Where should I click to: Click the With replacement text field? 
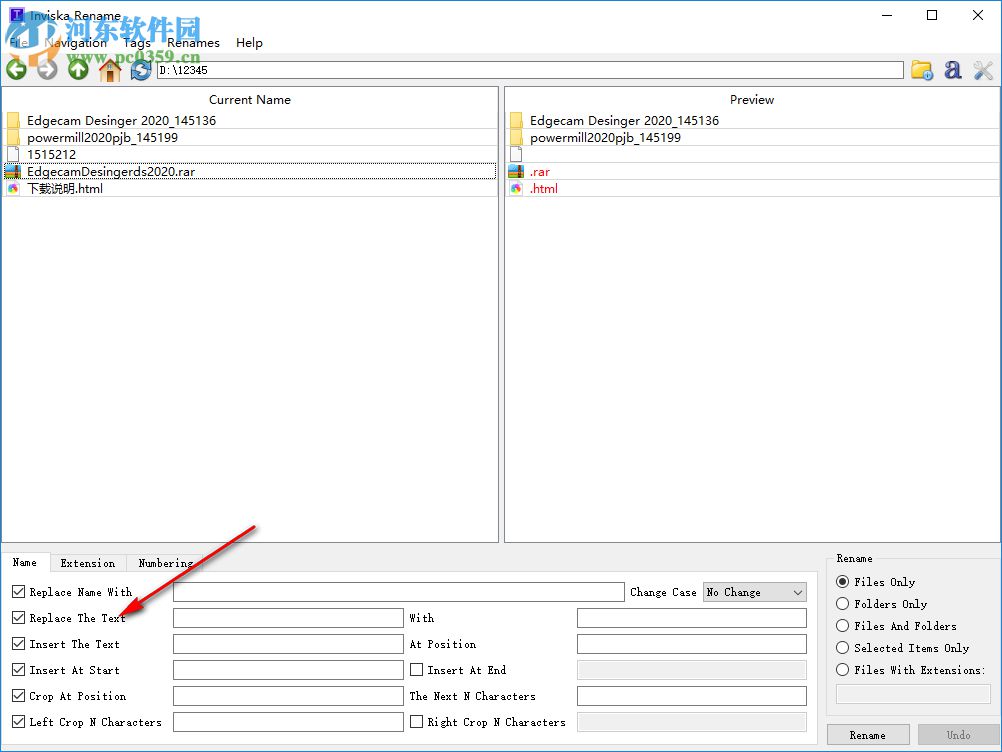tap(691, 618)
